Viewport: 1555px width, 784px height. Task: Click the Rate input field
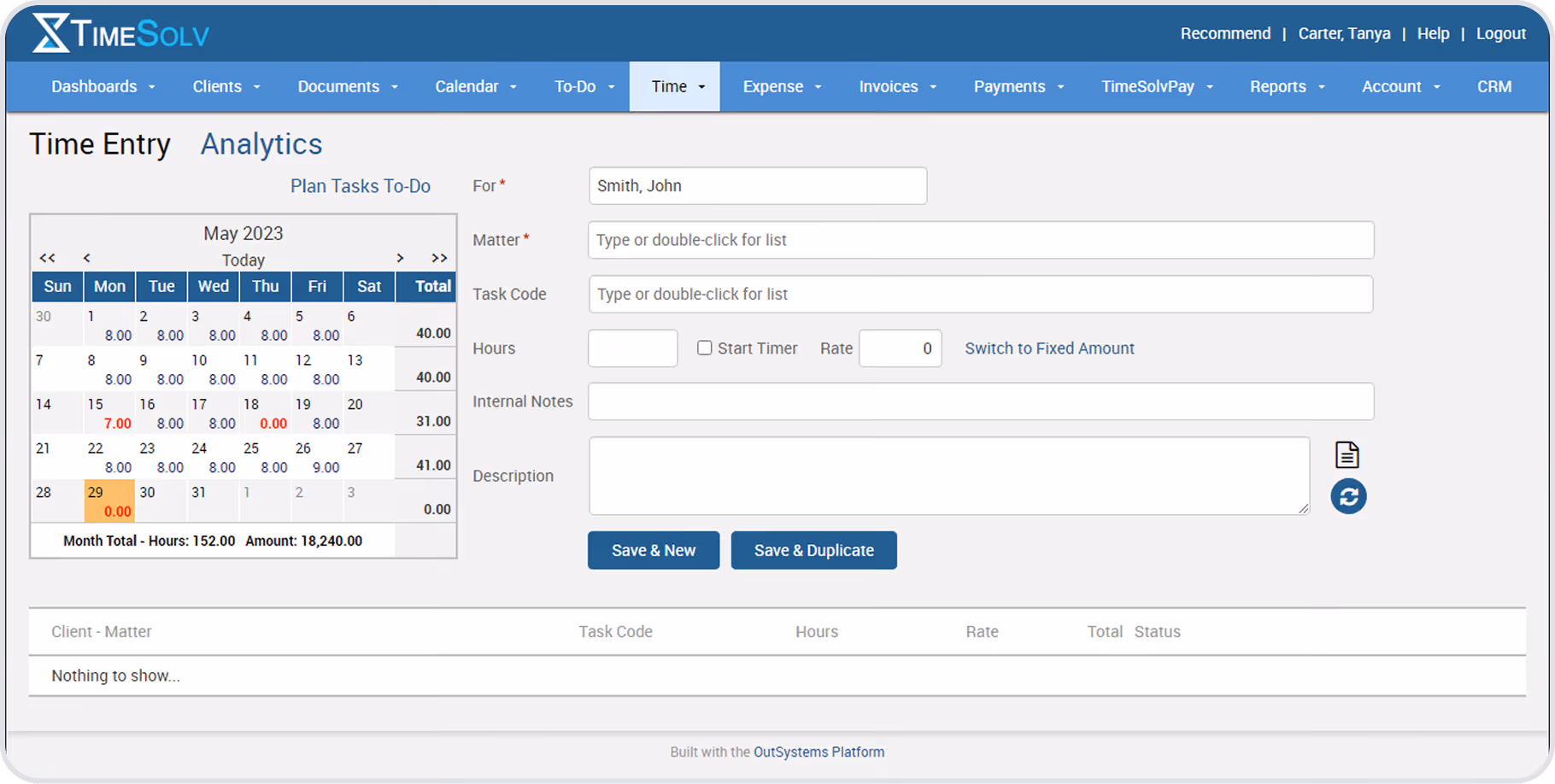click(x=901, y=348)
